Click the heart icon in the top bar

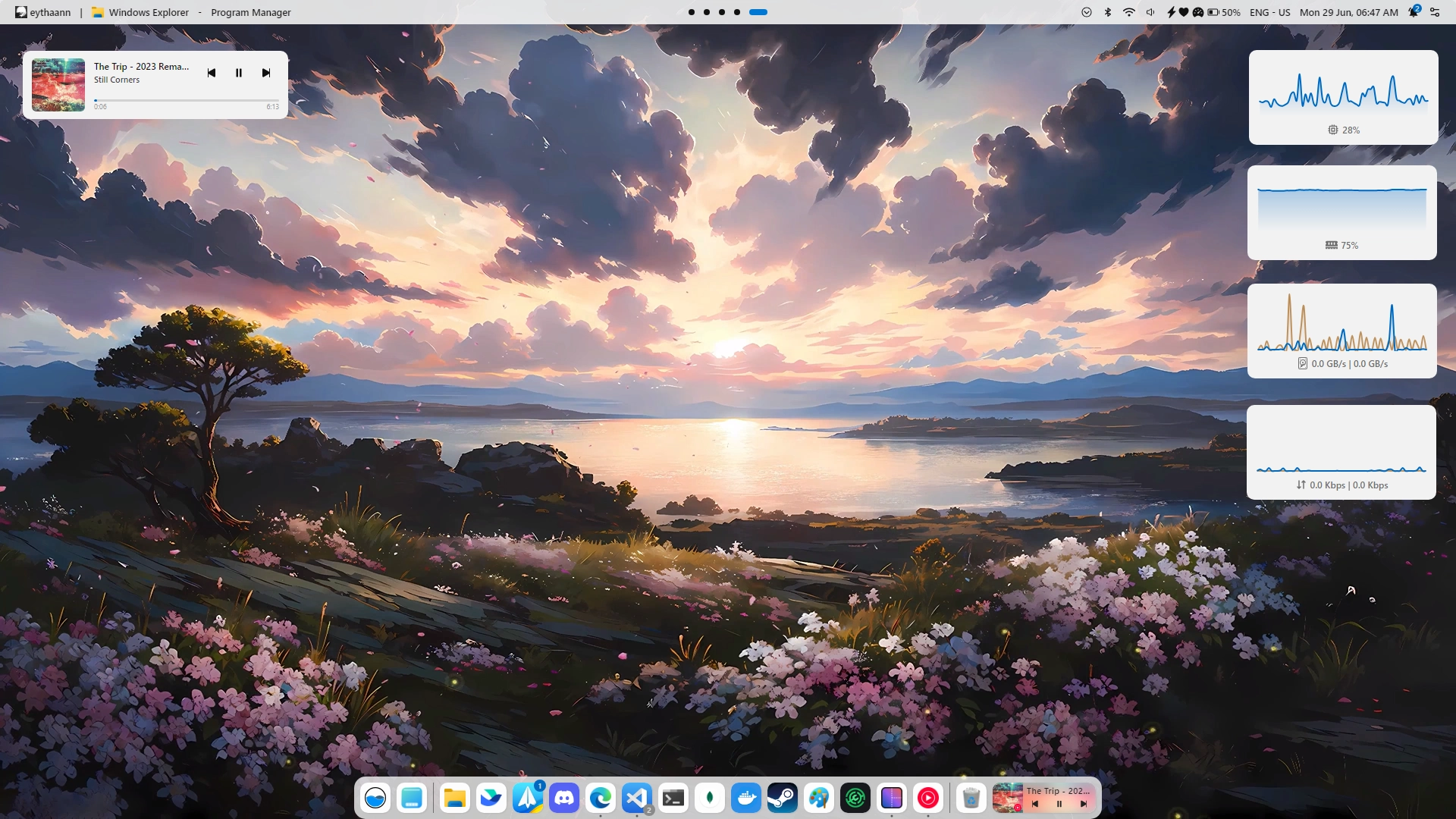coord(1184,12)
